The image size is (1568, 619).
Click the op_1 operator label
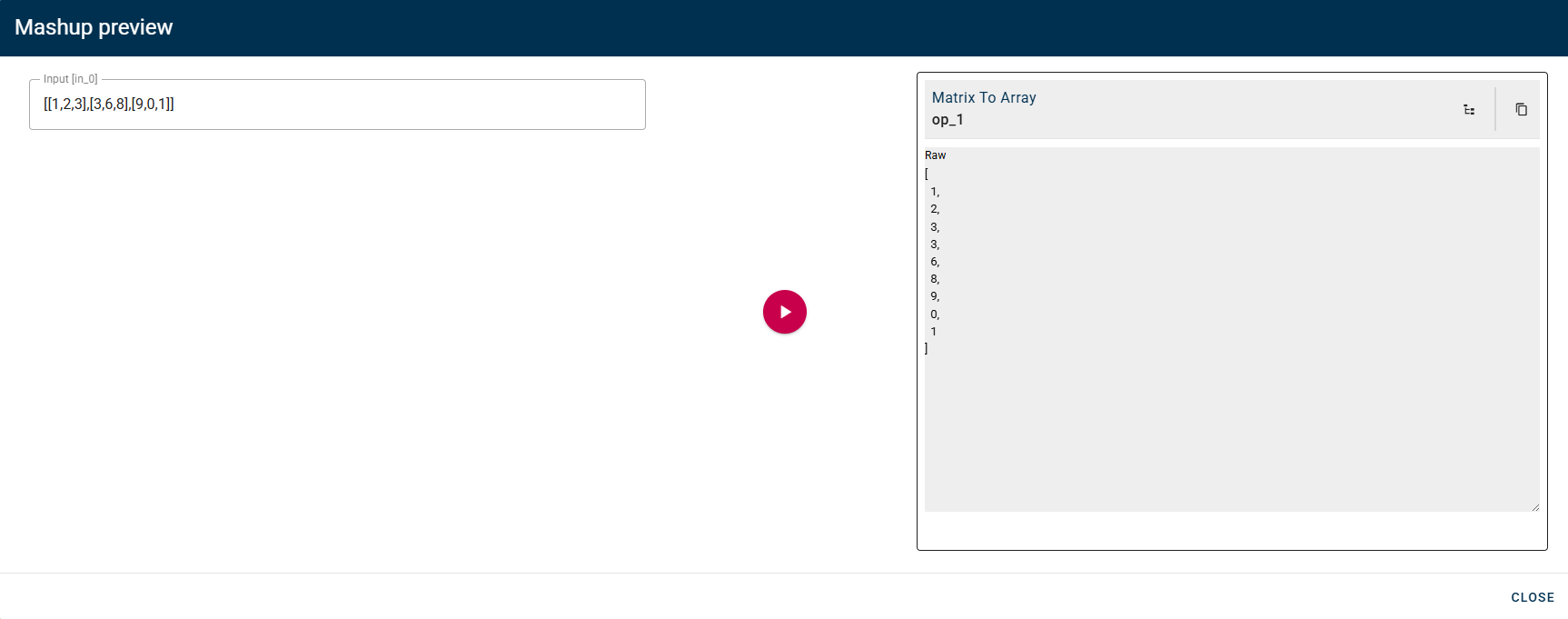point(948,120)
